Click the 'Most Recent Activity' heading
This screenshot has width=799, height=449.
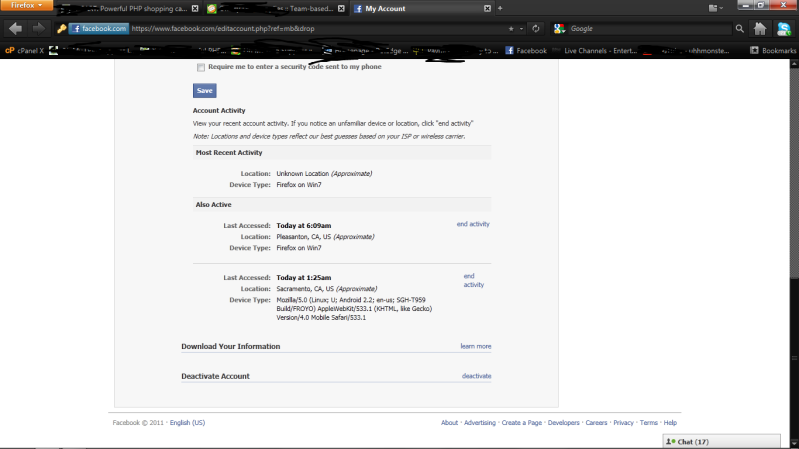[229, 152]
